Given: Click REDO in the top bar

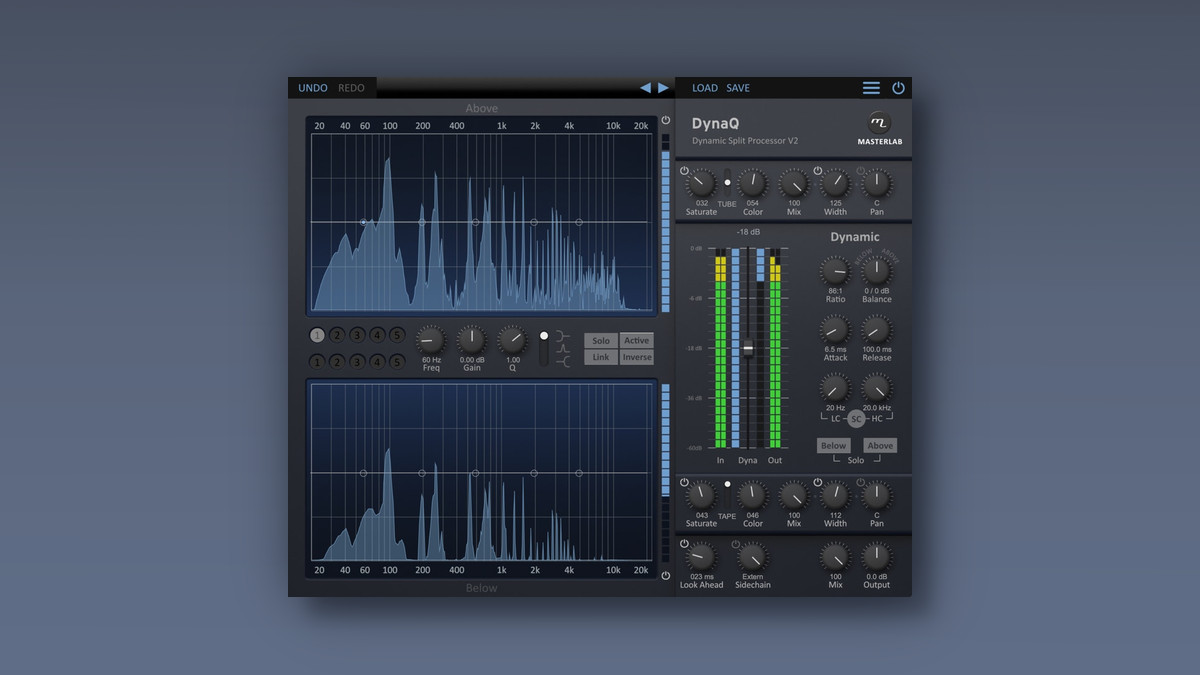Looking at the screenshot, I should coord(351,88).
